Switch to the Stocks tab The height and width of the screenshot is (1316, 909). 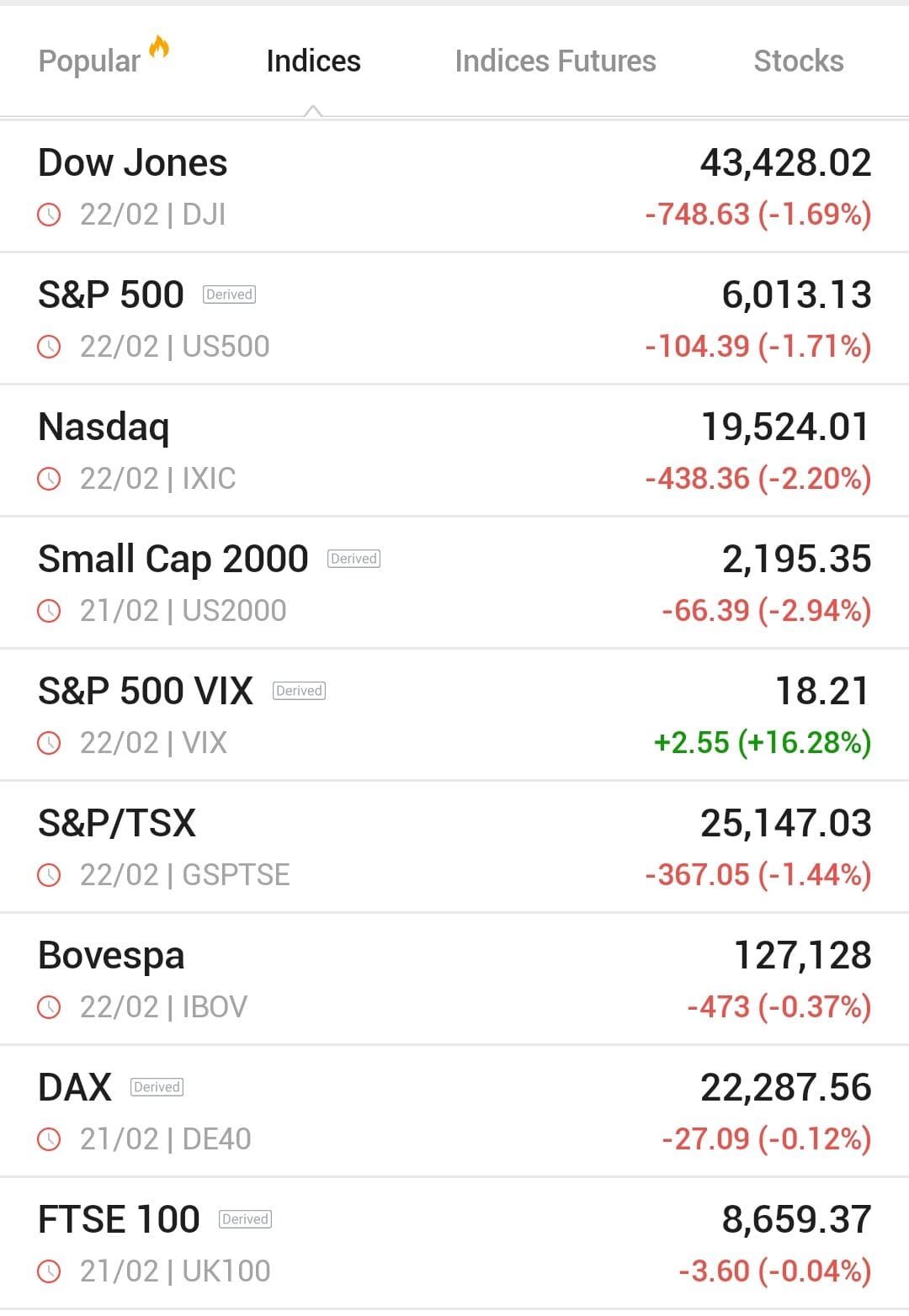tap(798, 61)
